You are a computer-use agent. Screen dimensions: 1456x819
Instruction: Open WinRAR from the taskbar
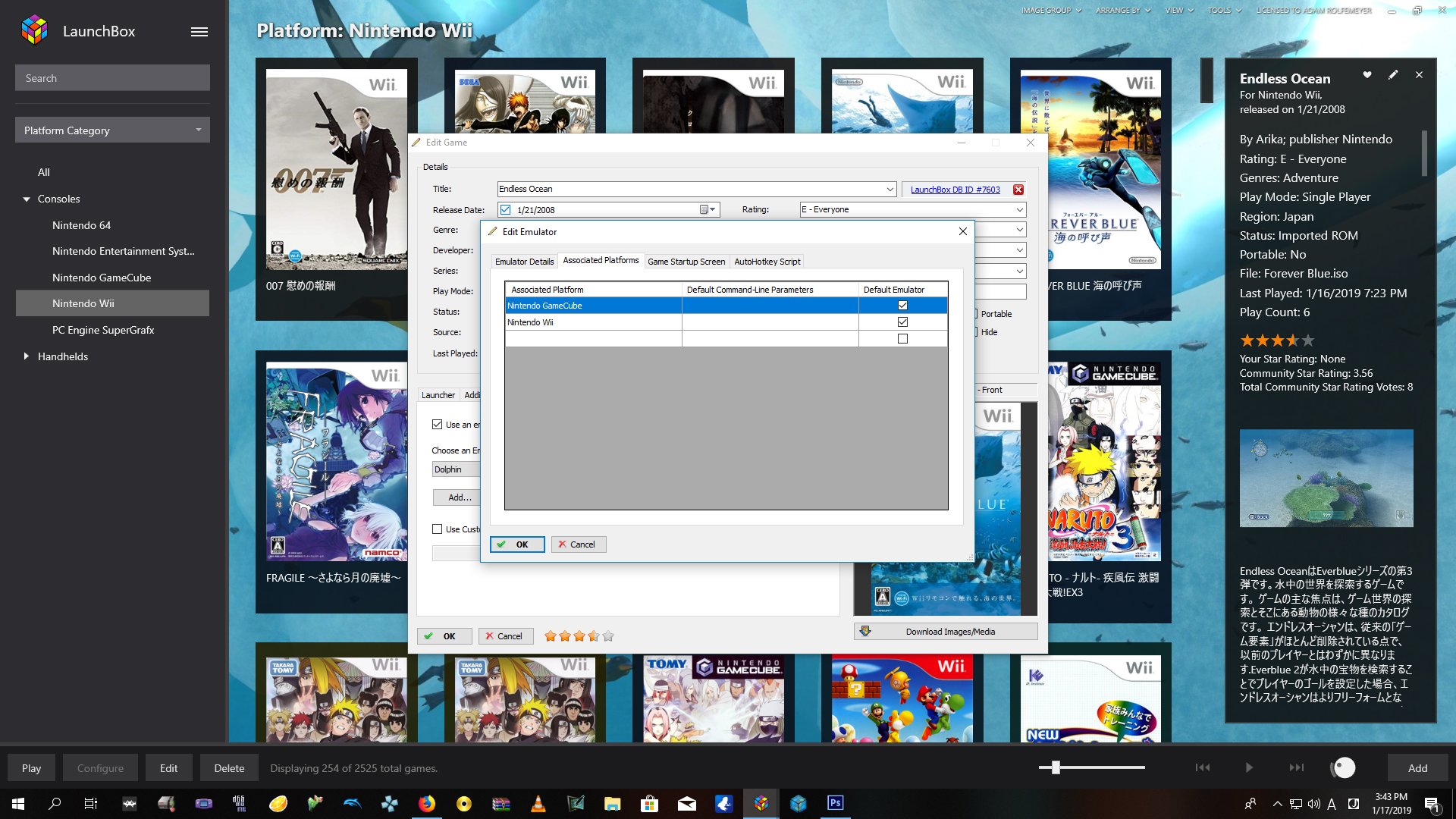[x=501, y=804]
